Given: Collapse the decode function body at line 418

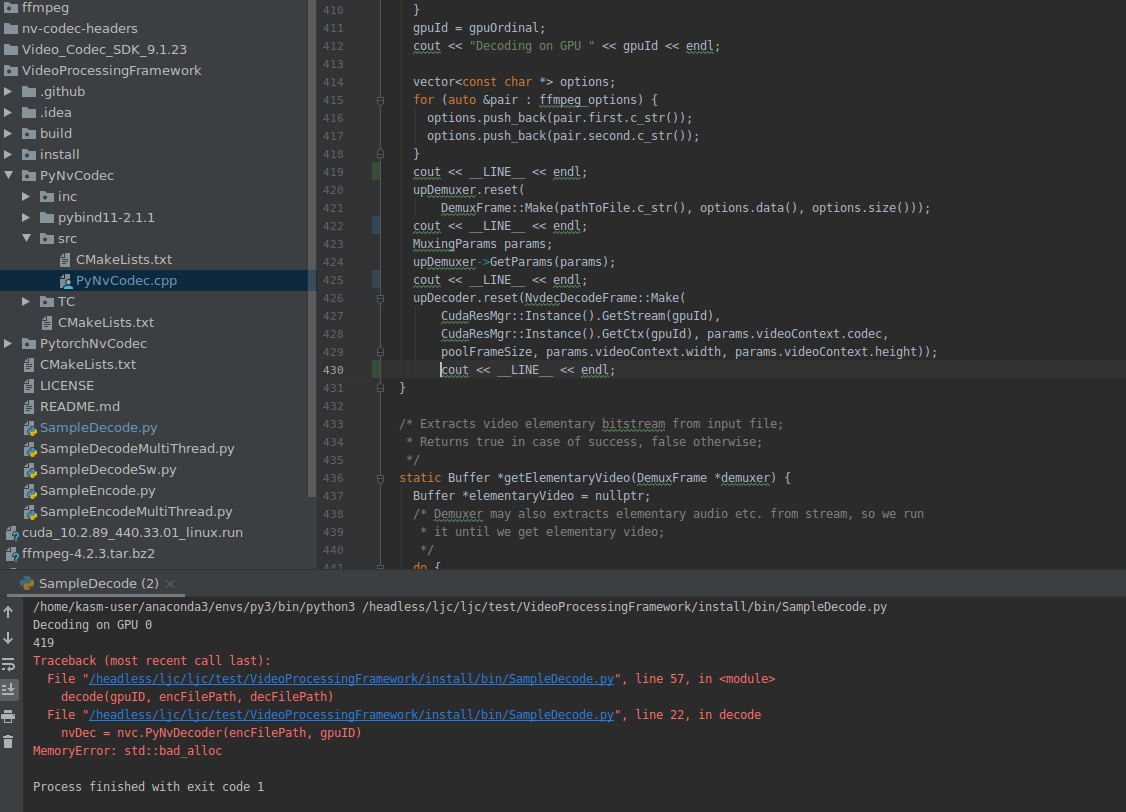Looking at the screenshot, I should tap(381, 153).
